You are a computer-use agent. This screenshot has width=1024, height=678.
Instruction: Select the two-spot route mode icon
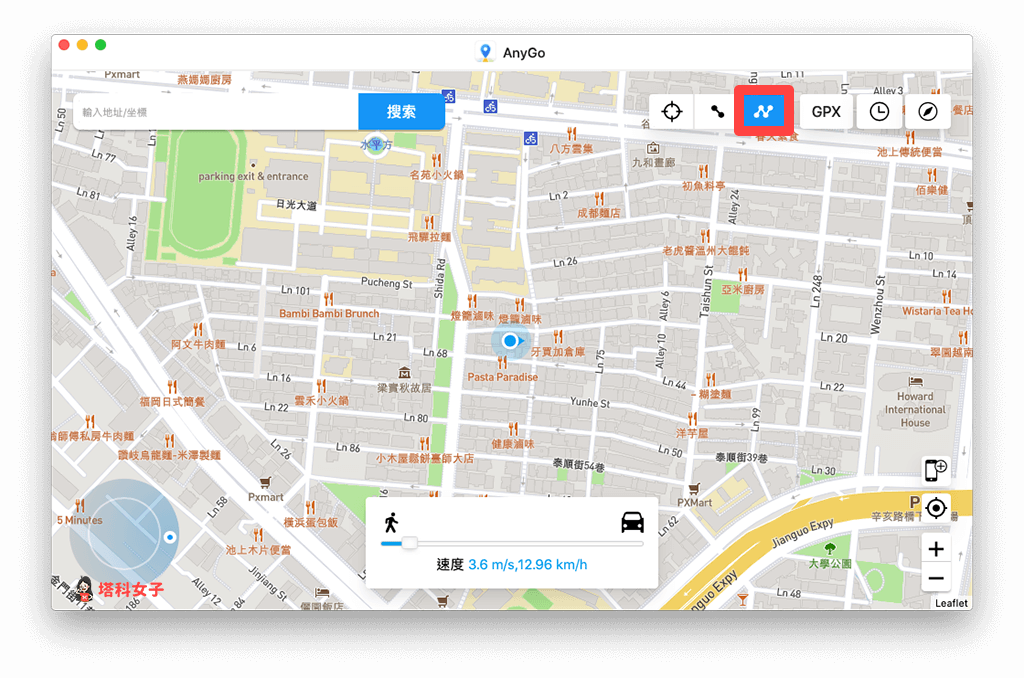pos(717,112)
